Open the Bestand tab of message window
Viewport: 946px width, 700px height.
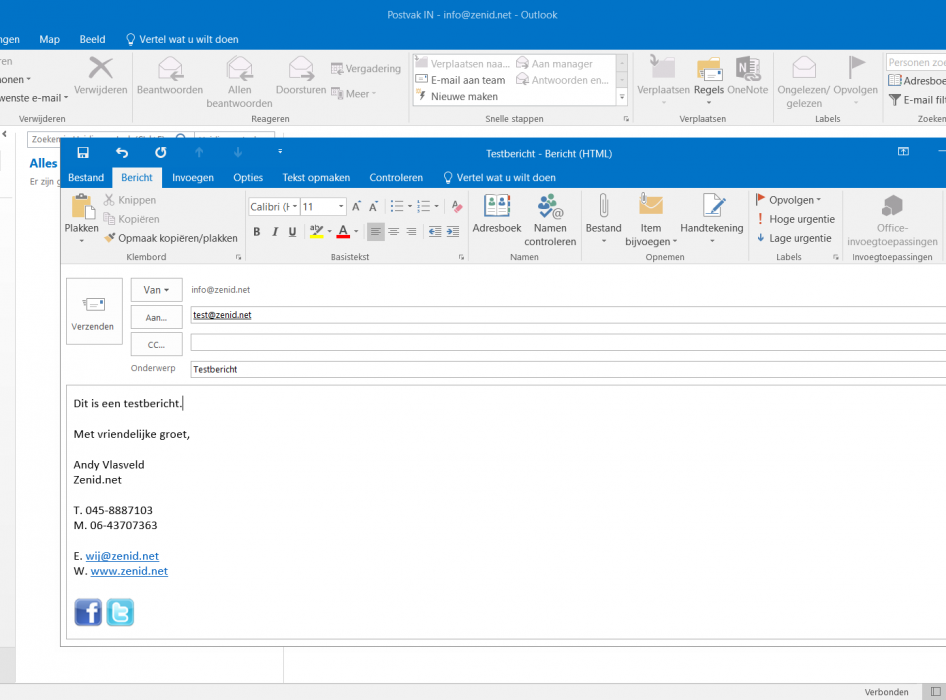click(86, 177)
